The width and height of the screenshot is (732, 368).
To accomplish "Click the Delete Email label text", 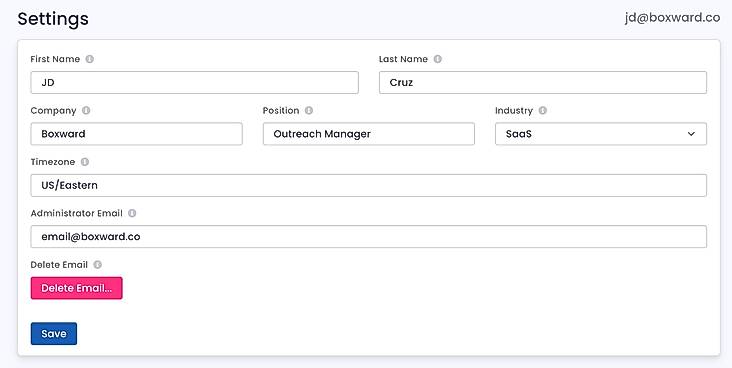I will pyautogui.click(x=59, y=264).
